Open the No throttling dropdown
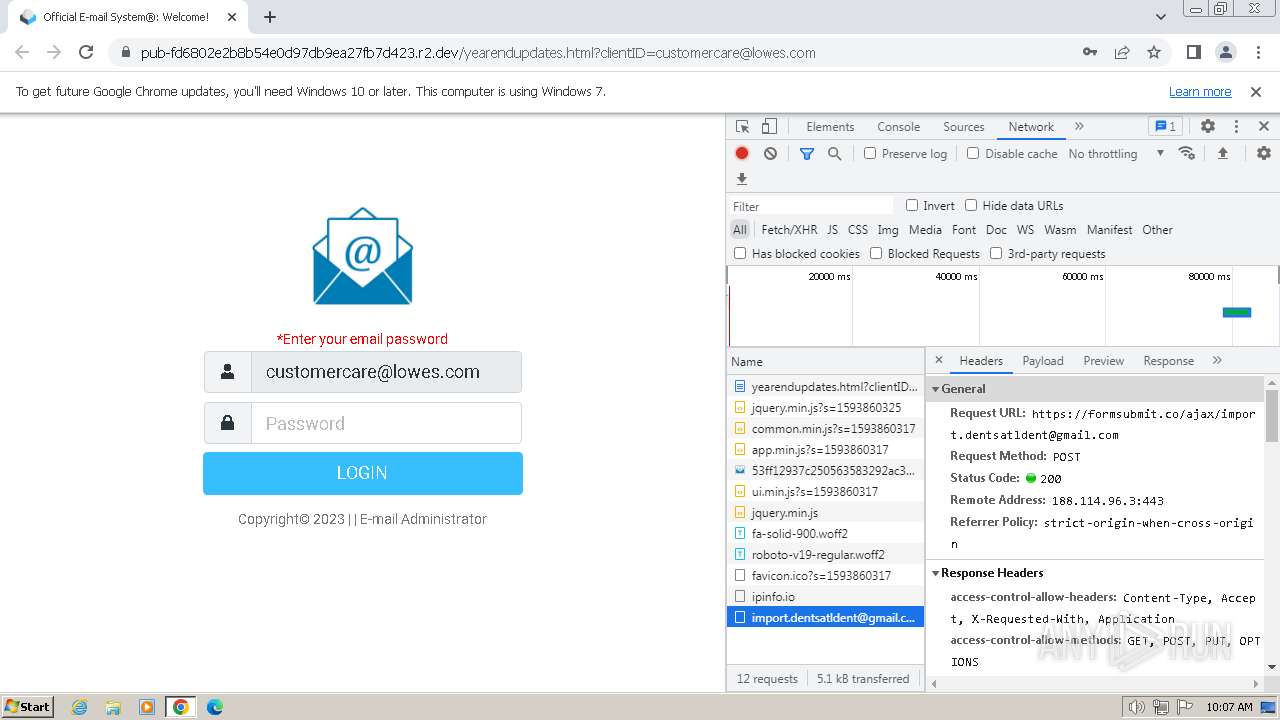This screenshot has width=1280, height=720. (1116, 153)
